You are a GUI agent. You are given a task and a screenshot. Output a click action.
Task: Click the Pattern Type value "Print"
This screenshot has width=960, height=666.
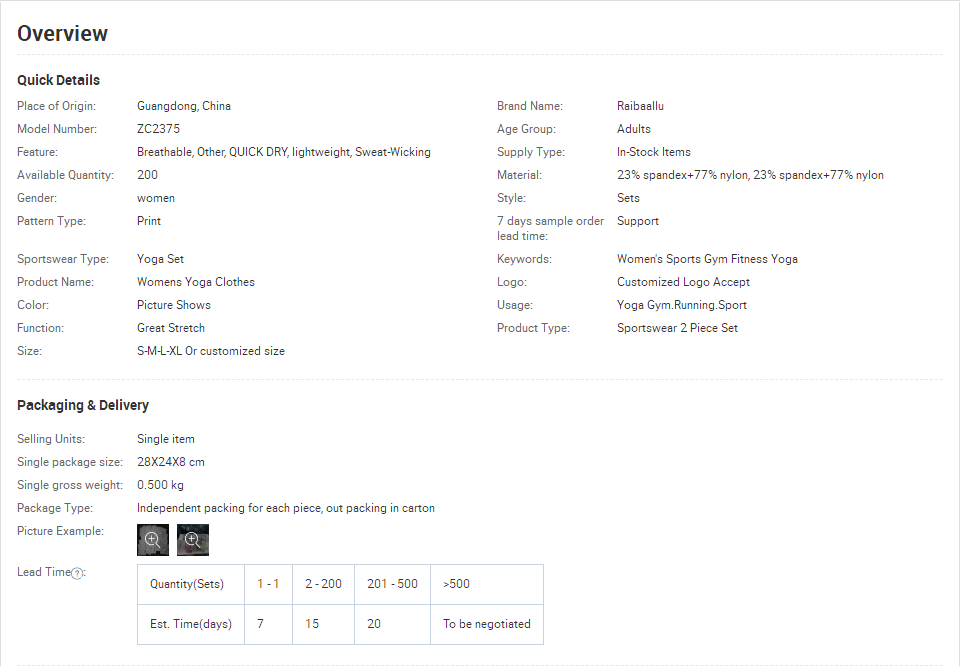(x=149, y=221)
